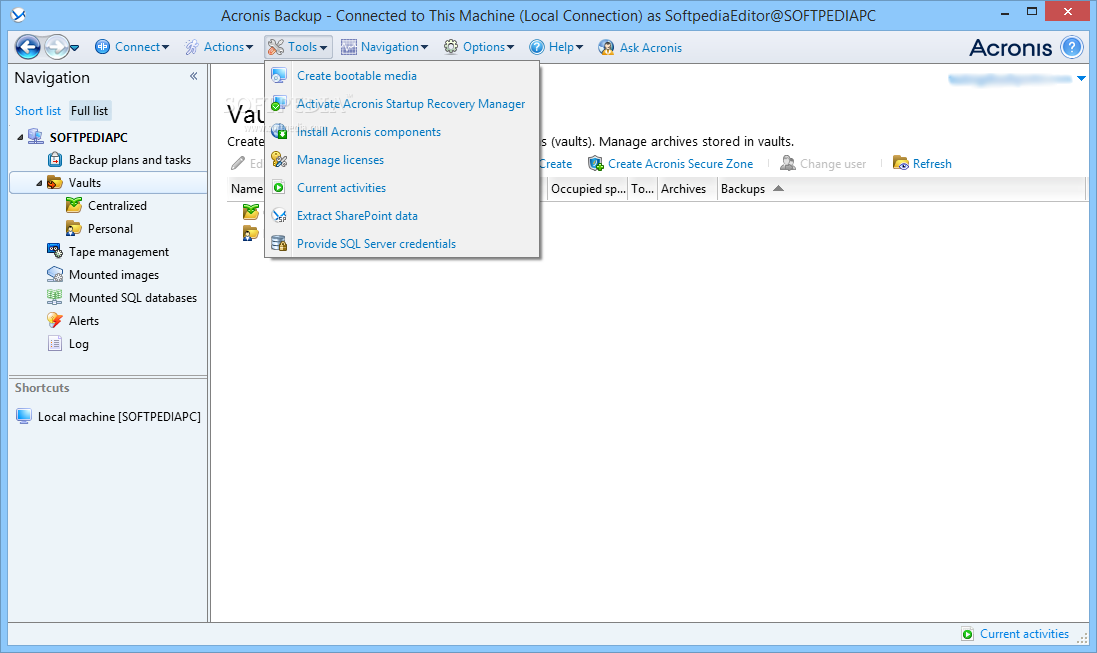Open the Actions menu

tap(218, 47)
